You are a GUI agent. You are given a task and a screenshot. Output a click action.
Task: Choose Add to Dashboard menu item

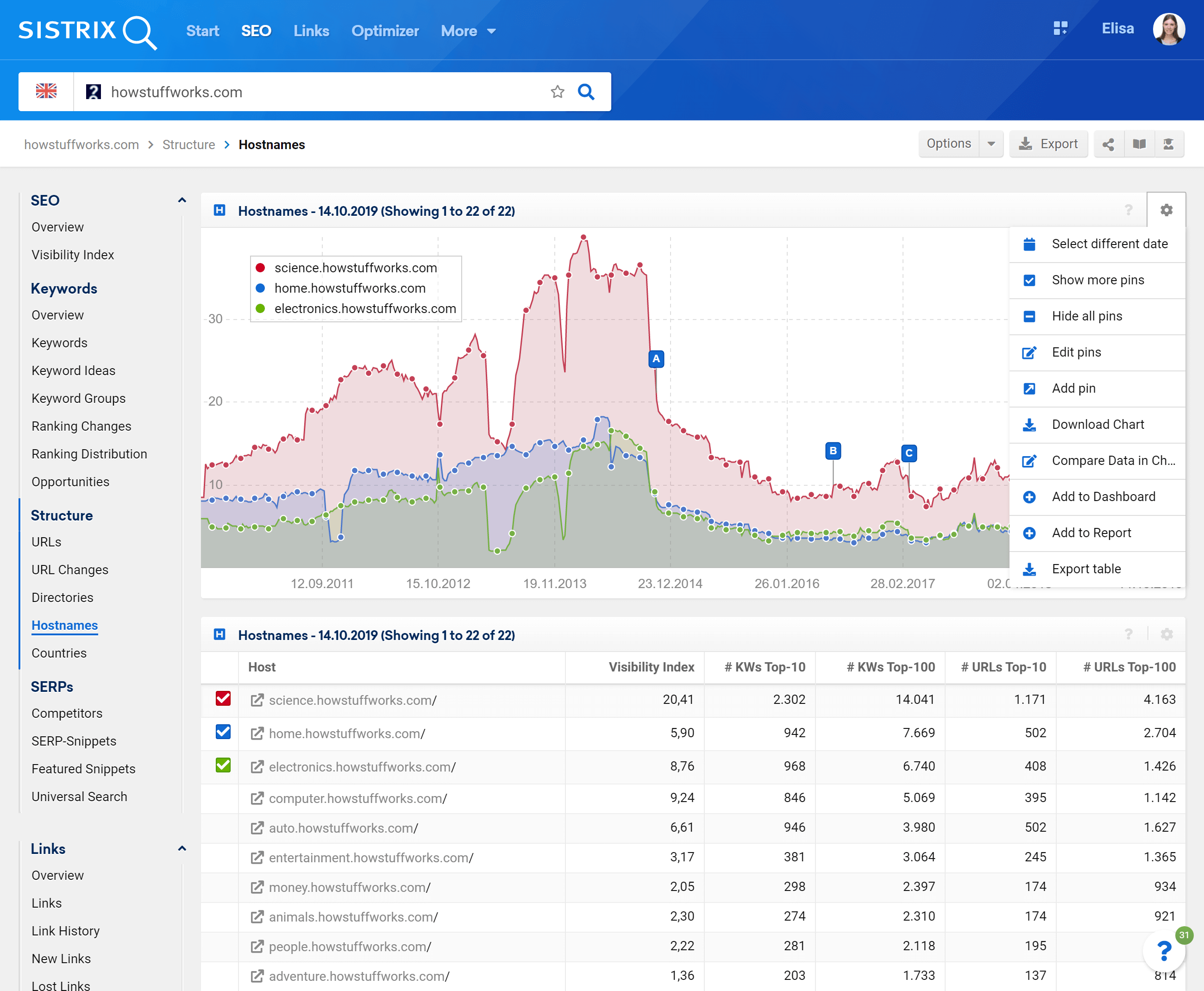pyautogui.click(x=1097, y=496)
